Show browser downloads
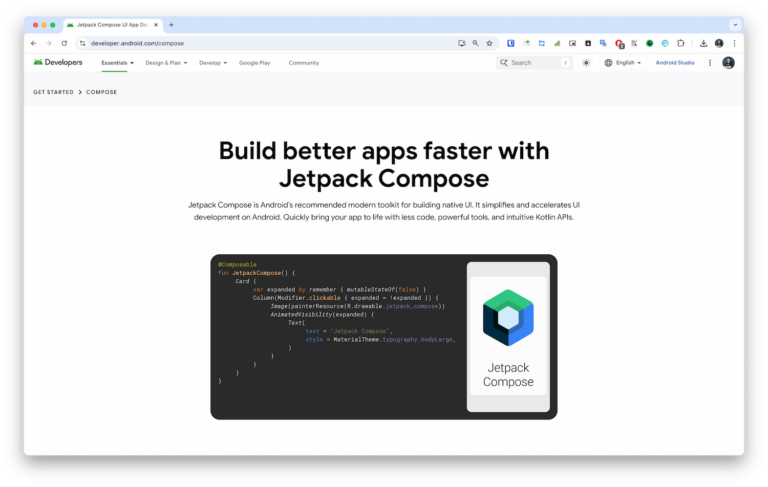 (703, 43)
